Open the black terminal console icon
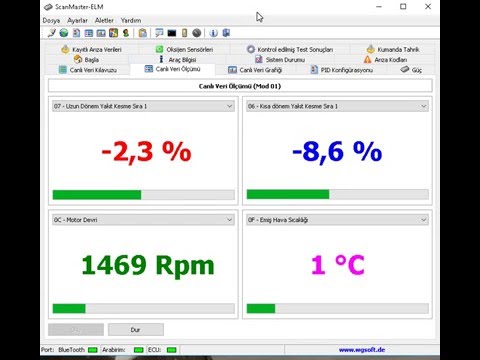This screenshot has height=360, width=480. point(172,33)
